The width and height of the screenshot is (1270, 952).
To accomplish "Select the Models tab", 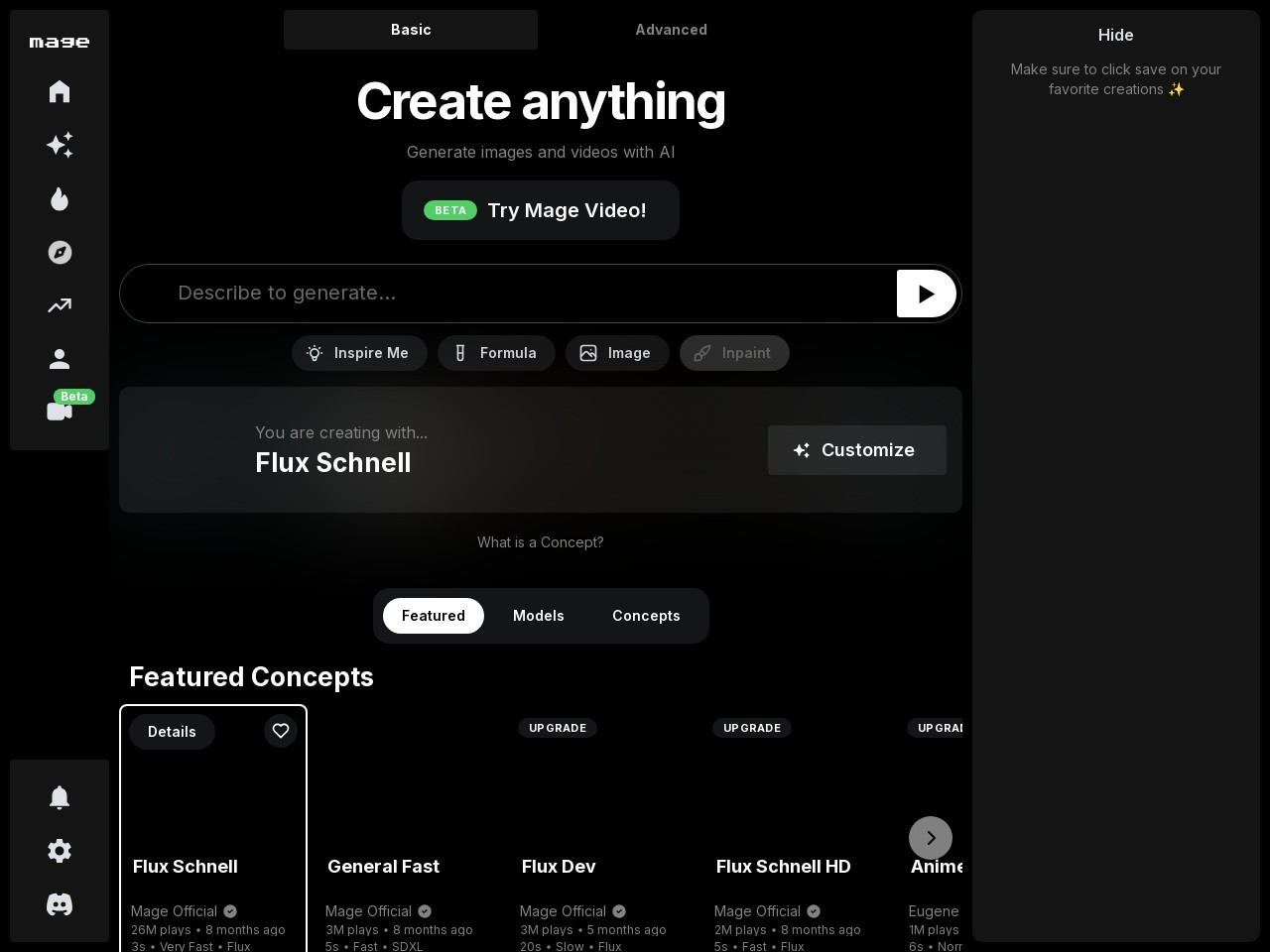I will (x=538, y=616).
